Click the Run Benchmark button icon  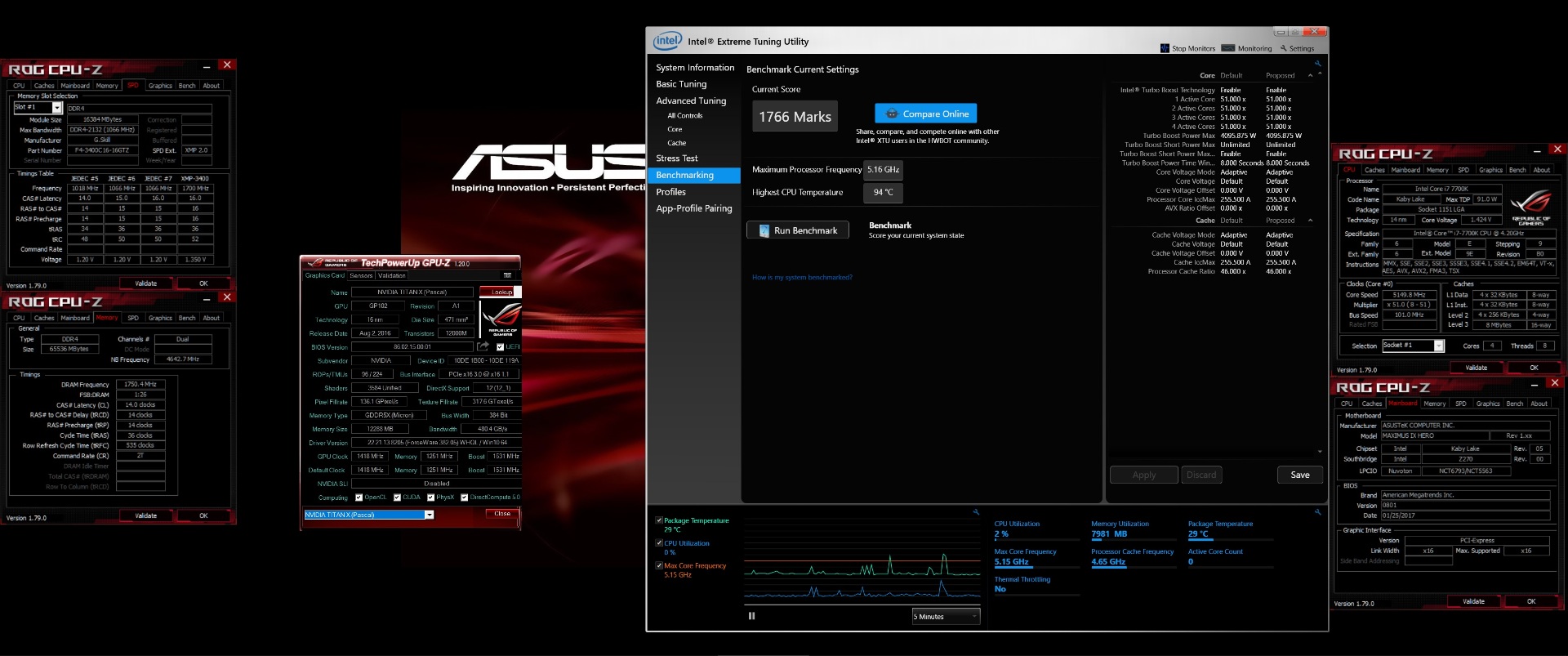coord(764,230)
